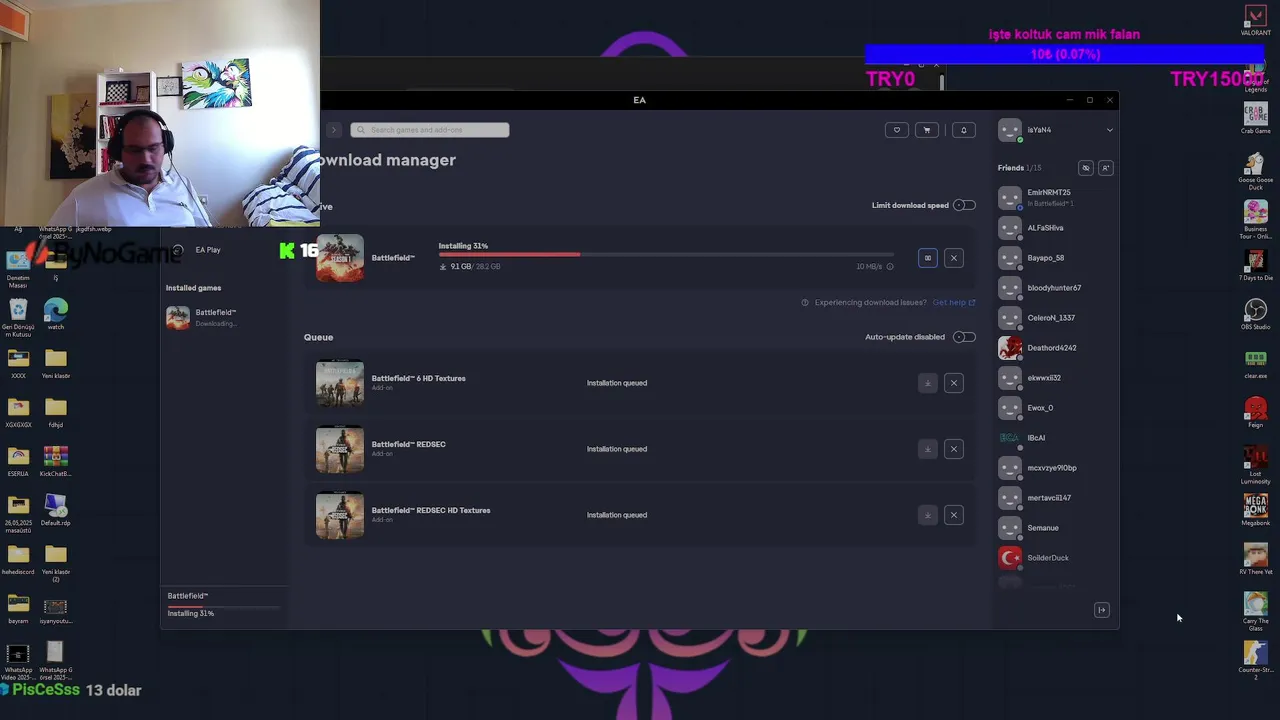Click the forward navigation arrow

point(334,130)
